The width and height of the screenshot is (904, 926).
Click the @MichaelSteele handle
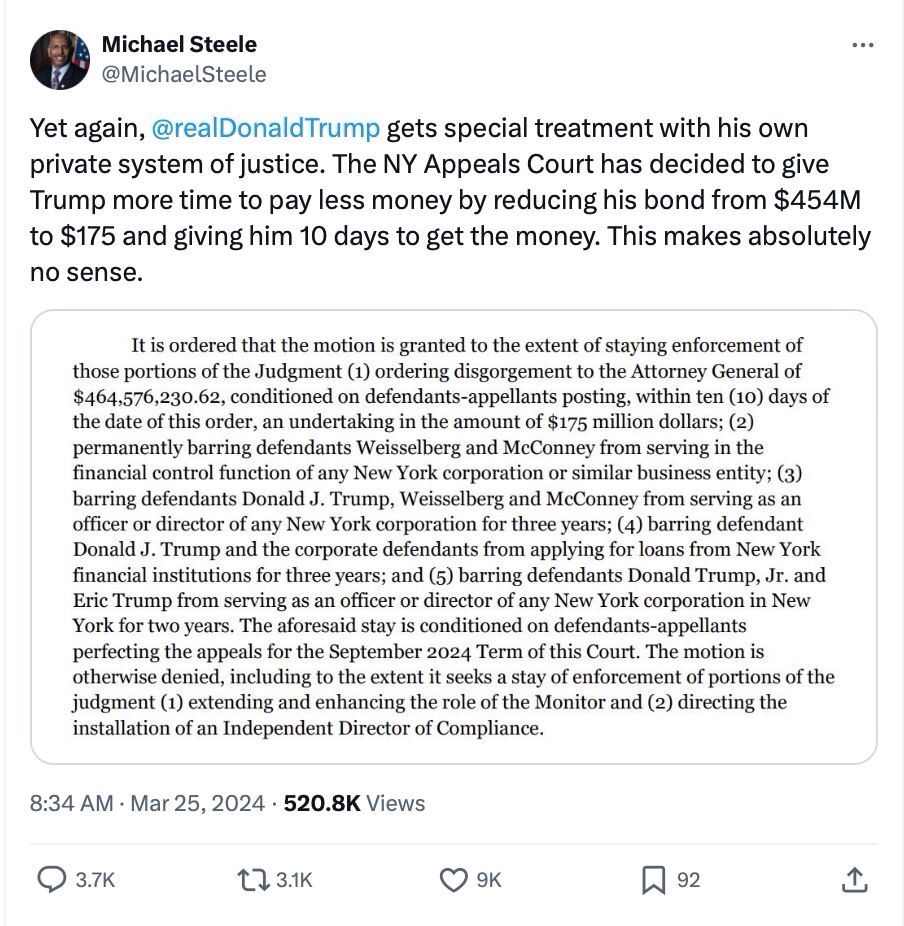[x=184, y=74]
